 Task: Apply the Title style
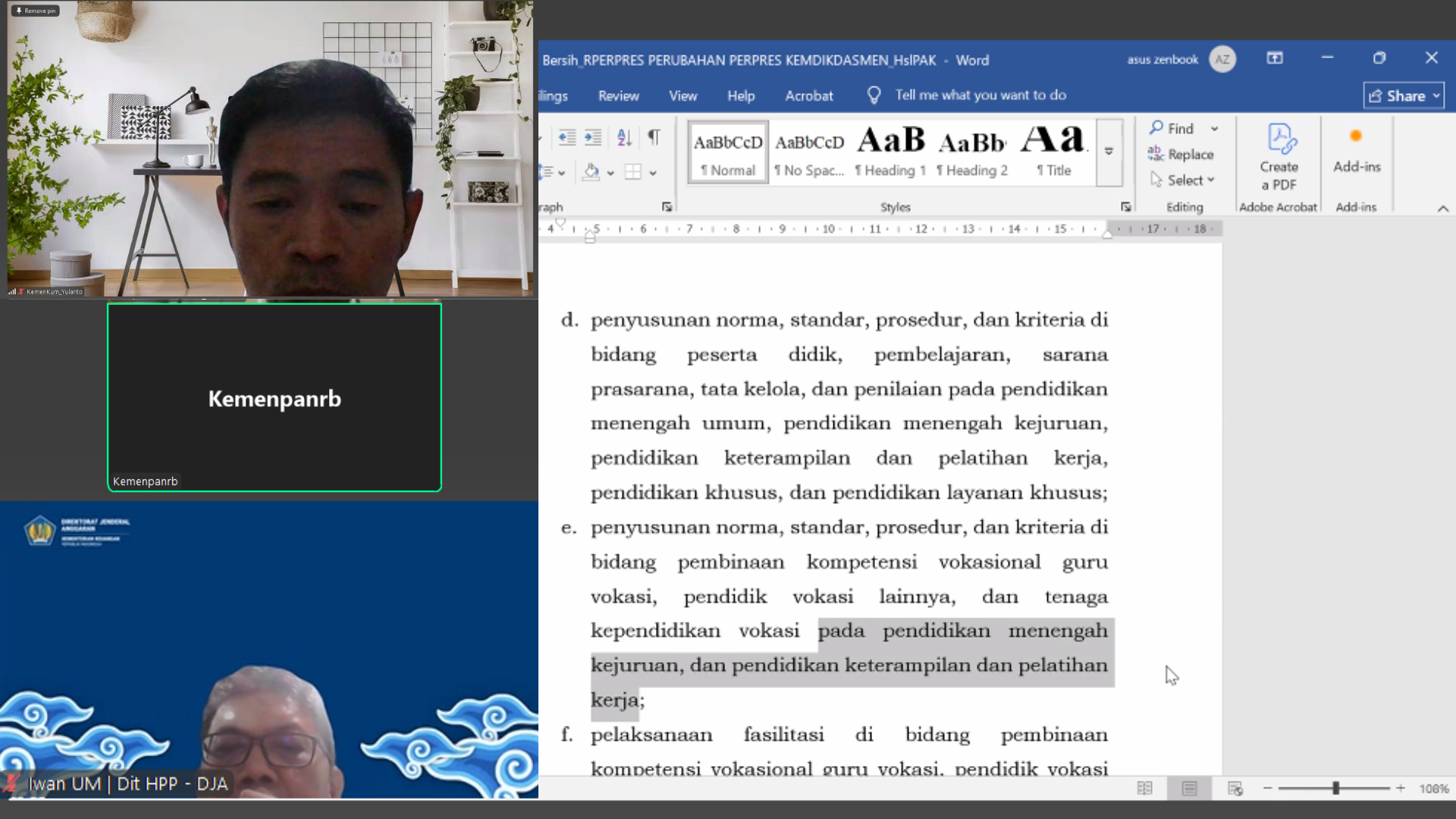(1054, 153)
